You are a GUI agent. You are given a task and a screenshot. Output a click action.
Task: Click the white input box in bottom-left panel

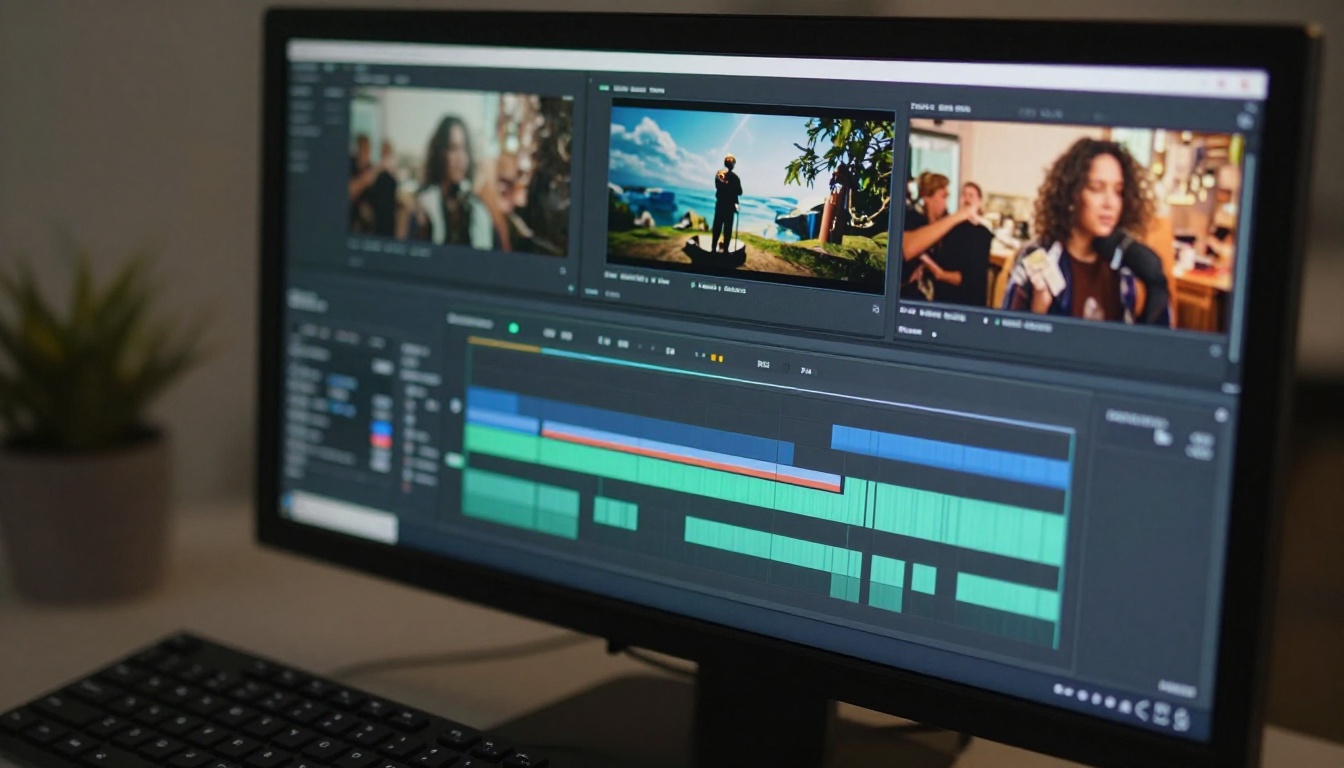click(x=341, y=515)
